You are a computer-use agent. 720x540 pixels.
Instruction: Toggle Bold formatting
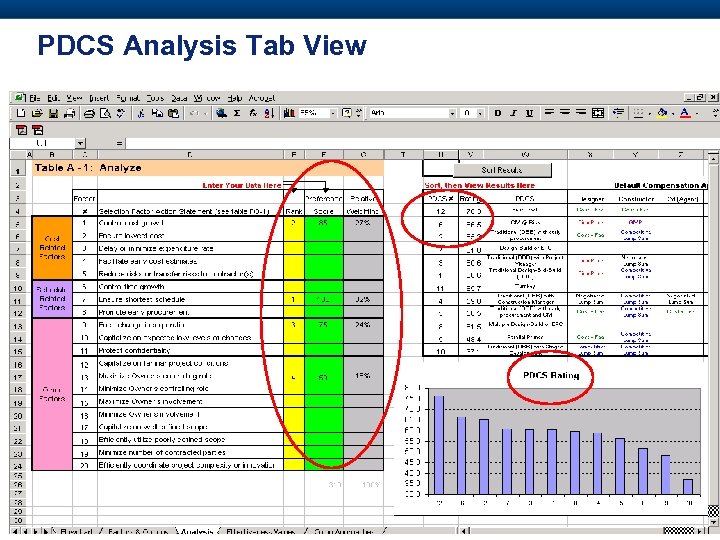[498, 113]
